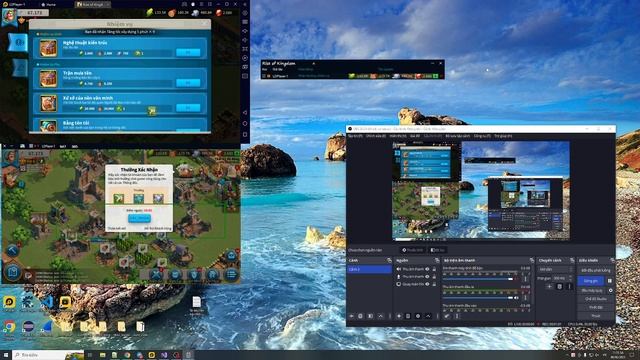This screenshot has height=360, width=640.
Task: Adjust the second mixer channel volume slider
Action: tap(478, 298)
